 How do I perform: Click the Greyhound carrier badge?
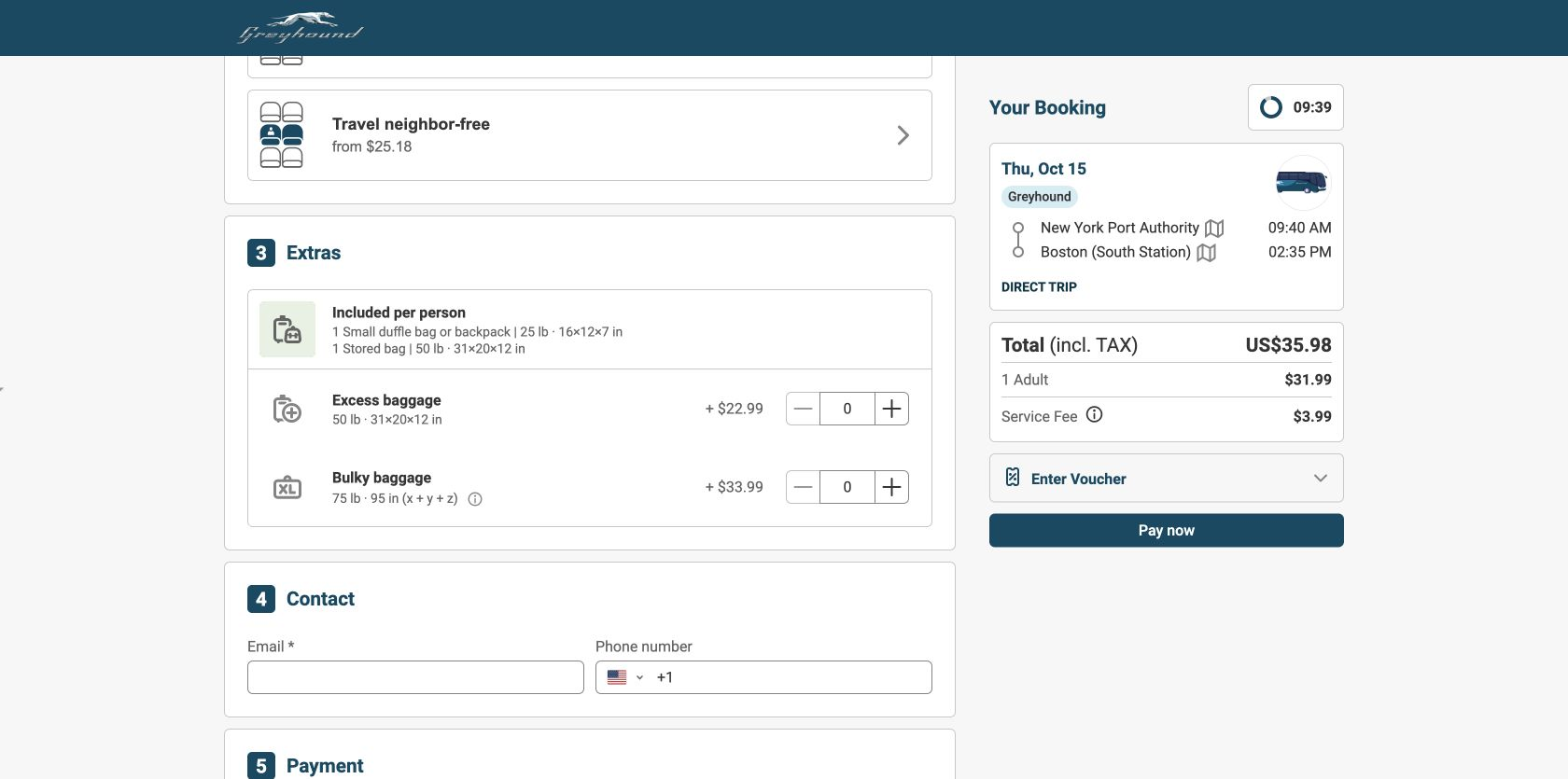click(x=1040, y=197)
